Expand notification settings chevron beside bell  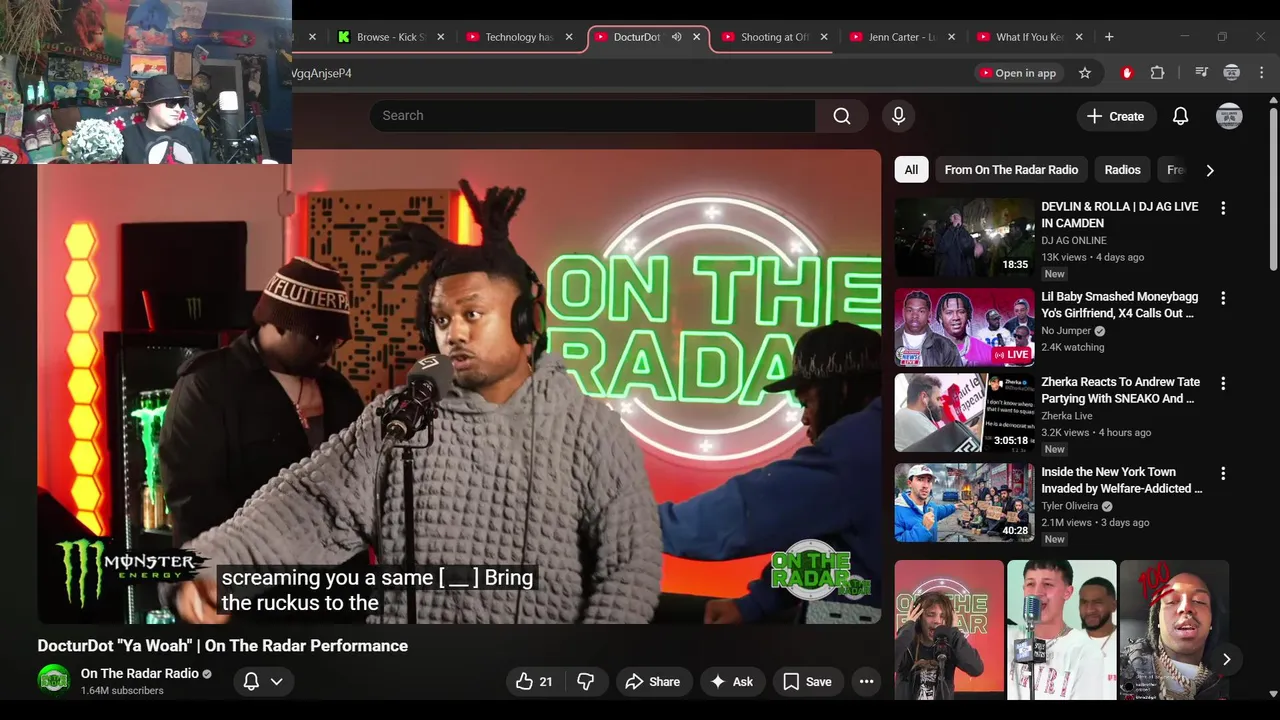pyautogui.click(x=276, y=682)
